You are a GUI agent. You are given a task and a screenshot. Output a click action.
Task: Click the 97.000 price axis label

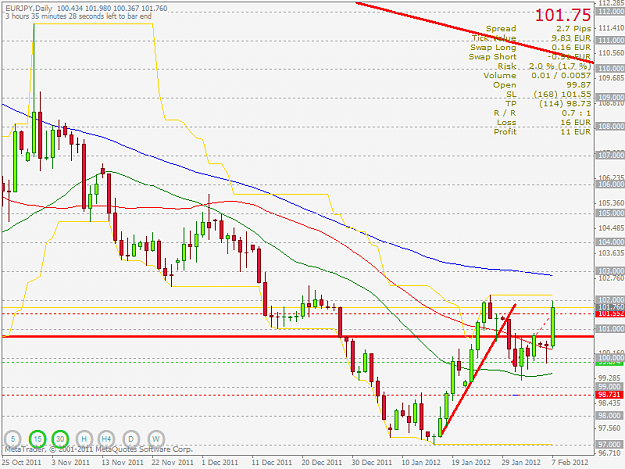(x=610, y=444)
